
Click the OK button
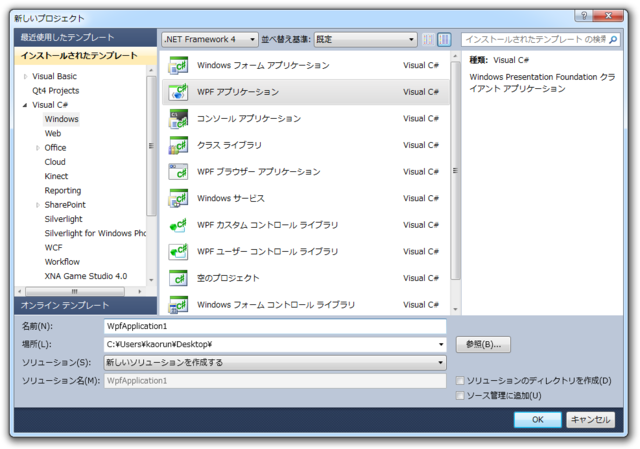538,420
